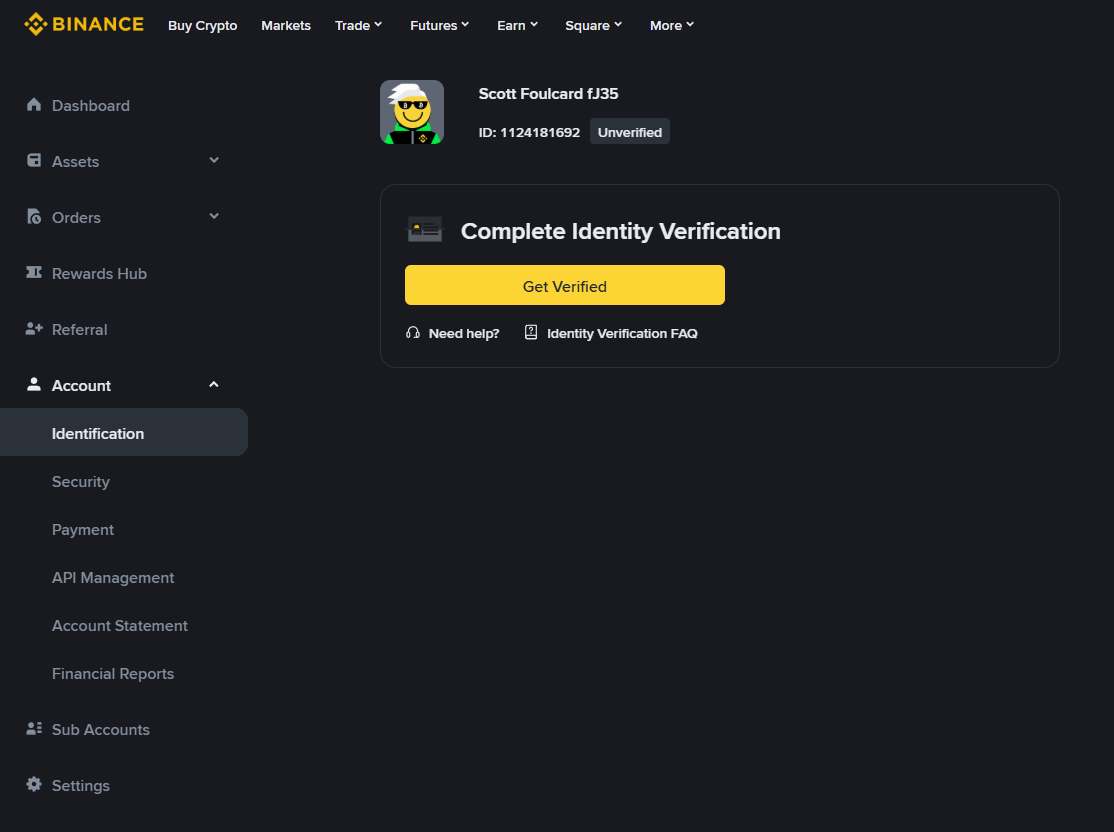Open the Trade dropdown menu
This screenshot has height=832, width=1114.
pos(359,25)
